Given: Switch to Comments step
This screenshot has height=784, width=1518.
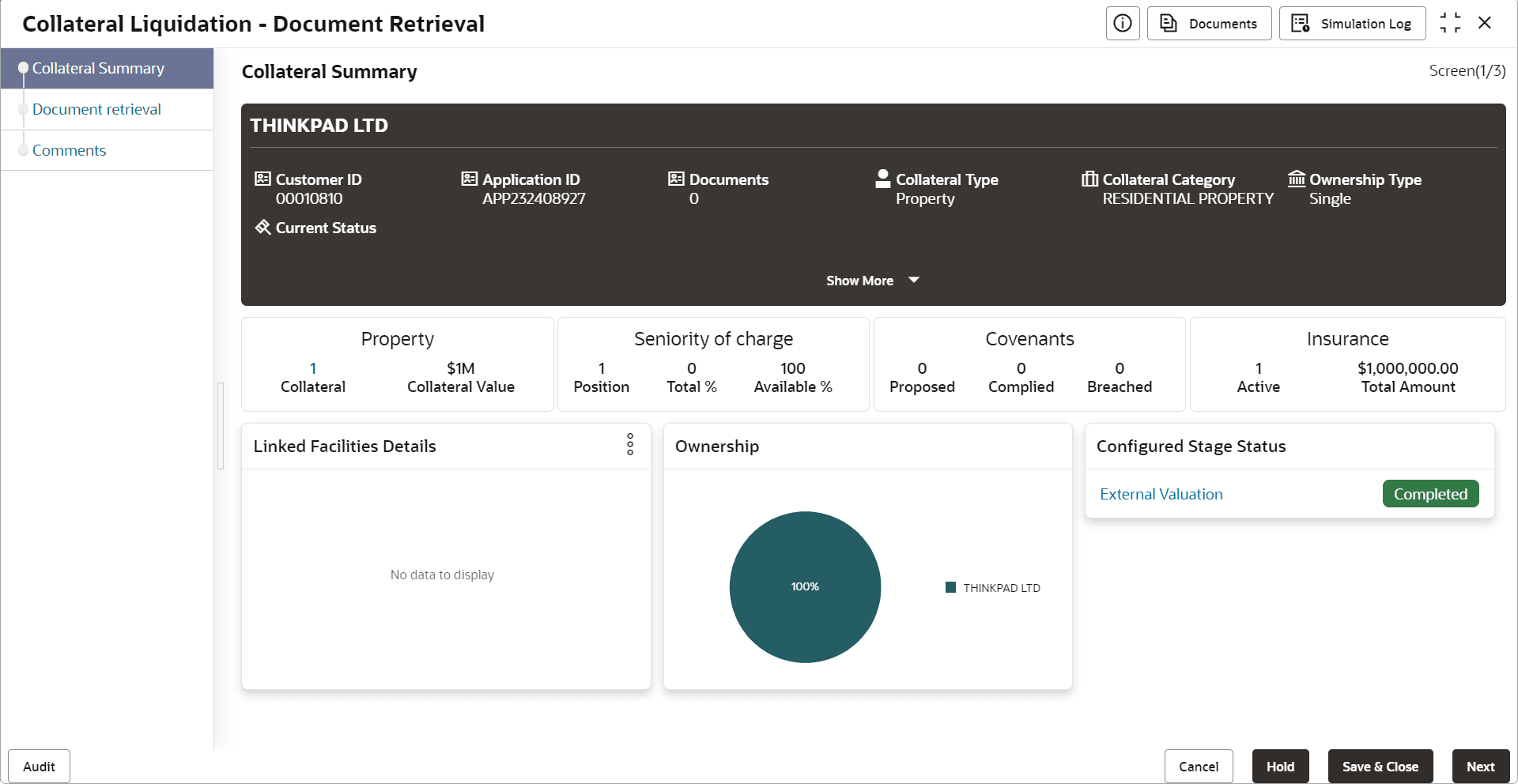Looking at the screenshot, I should [69, 151].
